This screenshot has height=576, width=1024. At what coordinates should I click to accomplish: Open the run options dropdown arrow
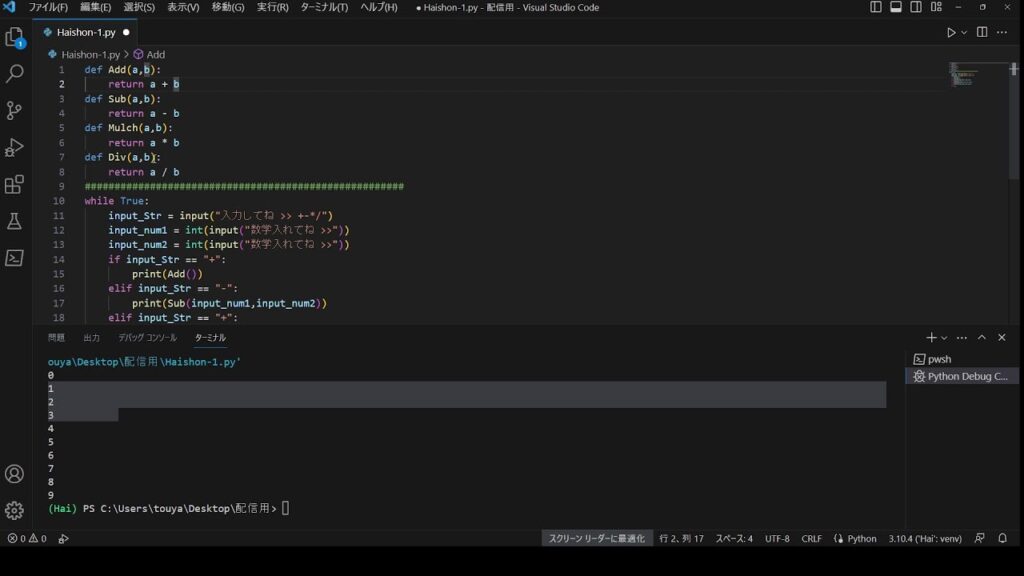click(x=964, y=32)
